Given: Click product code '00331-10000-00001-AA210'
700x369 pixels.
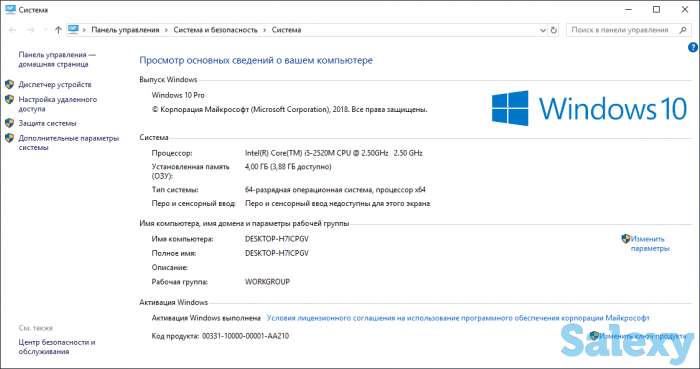Looking at the screenshot, I should point(246,336).
